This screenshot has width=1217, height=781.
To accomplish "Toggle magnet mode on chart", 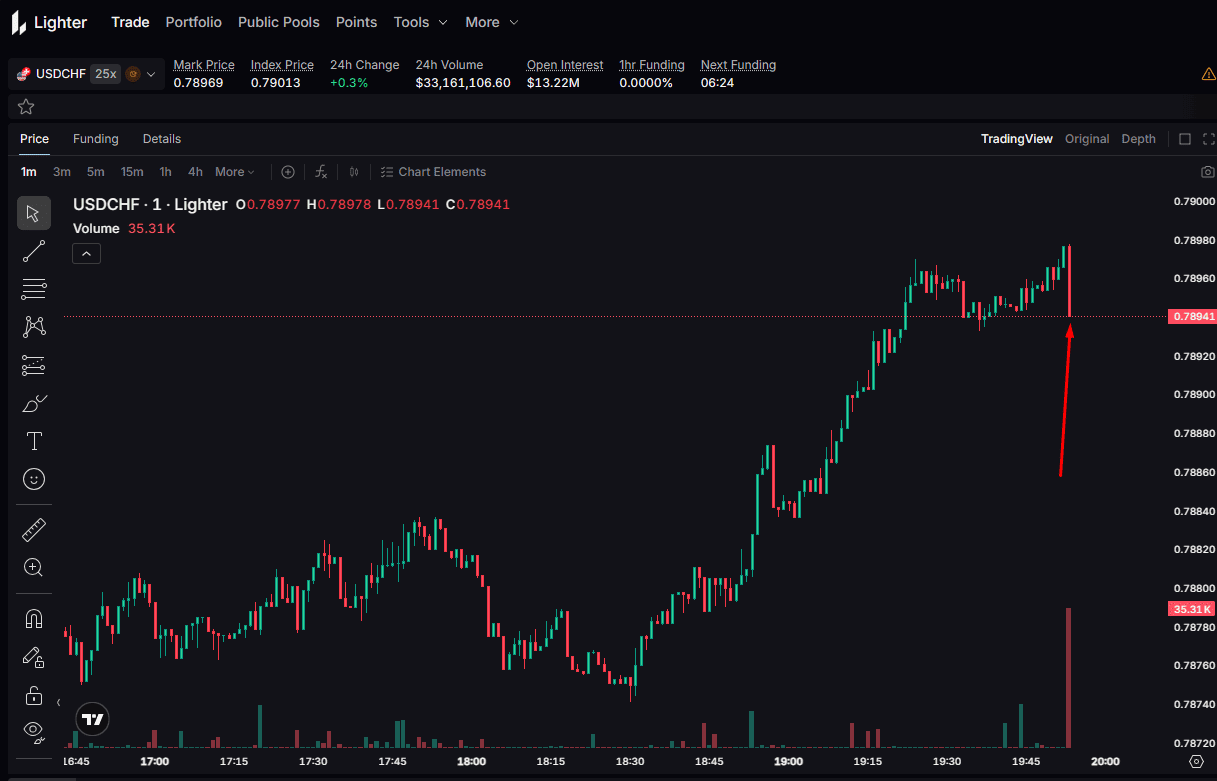I will [x=34, y=619].
